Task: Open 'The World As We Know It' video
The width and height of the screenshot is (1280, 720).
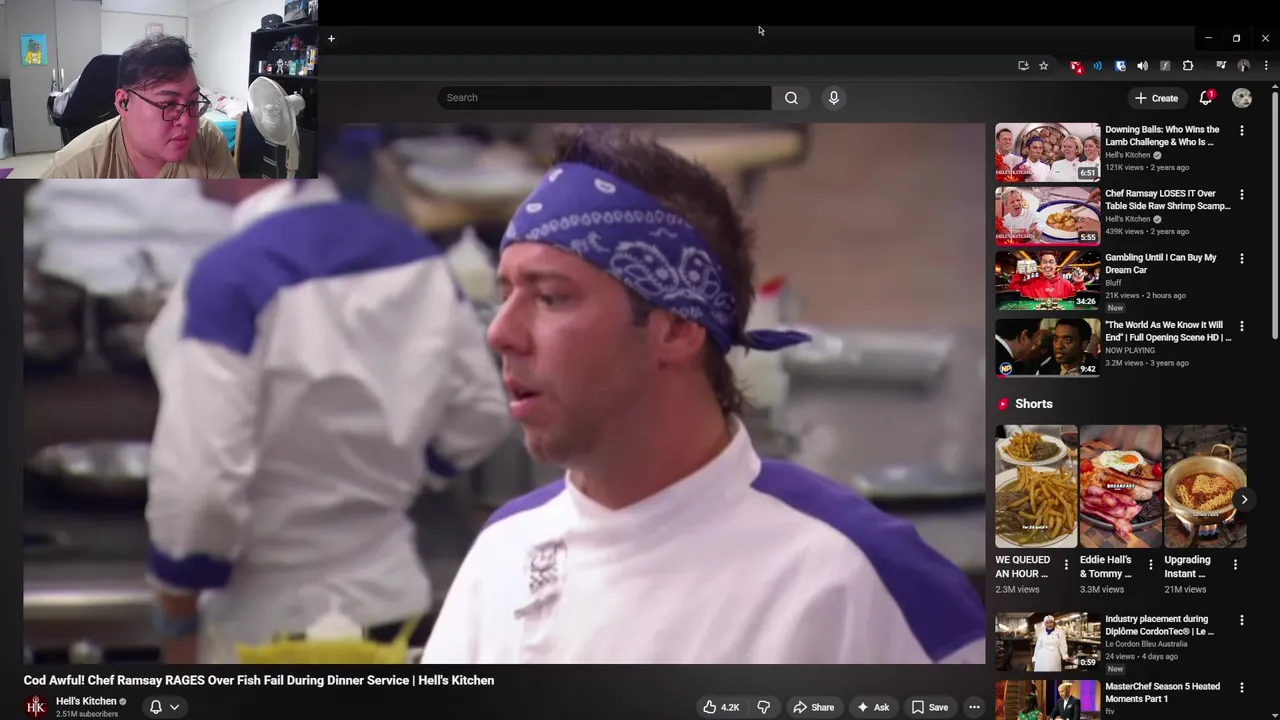Action: coord(1047,347)
